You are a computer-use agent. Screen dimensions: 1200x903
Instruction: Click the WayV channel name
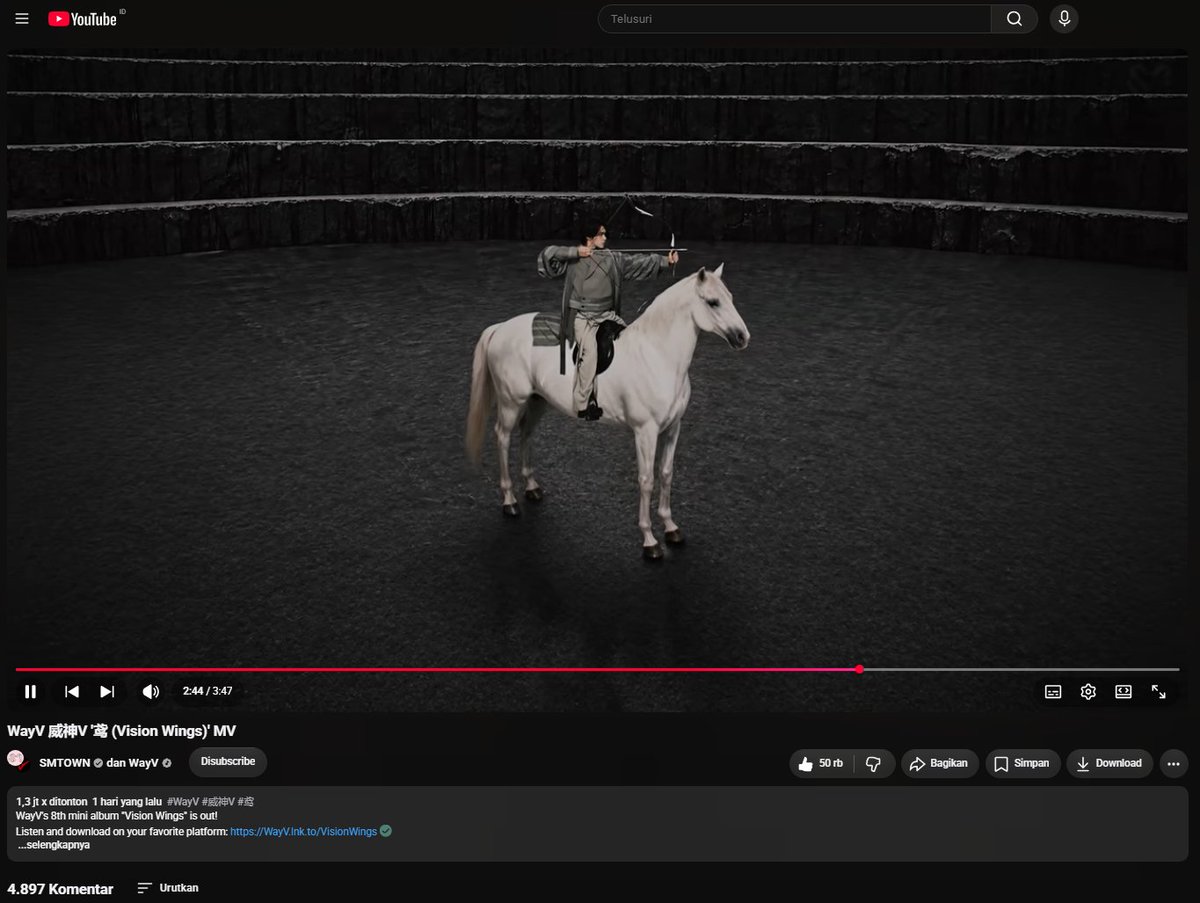click(145, 763)
